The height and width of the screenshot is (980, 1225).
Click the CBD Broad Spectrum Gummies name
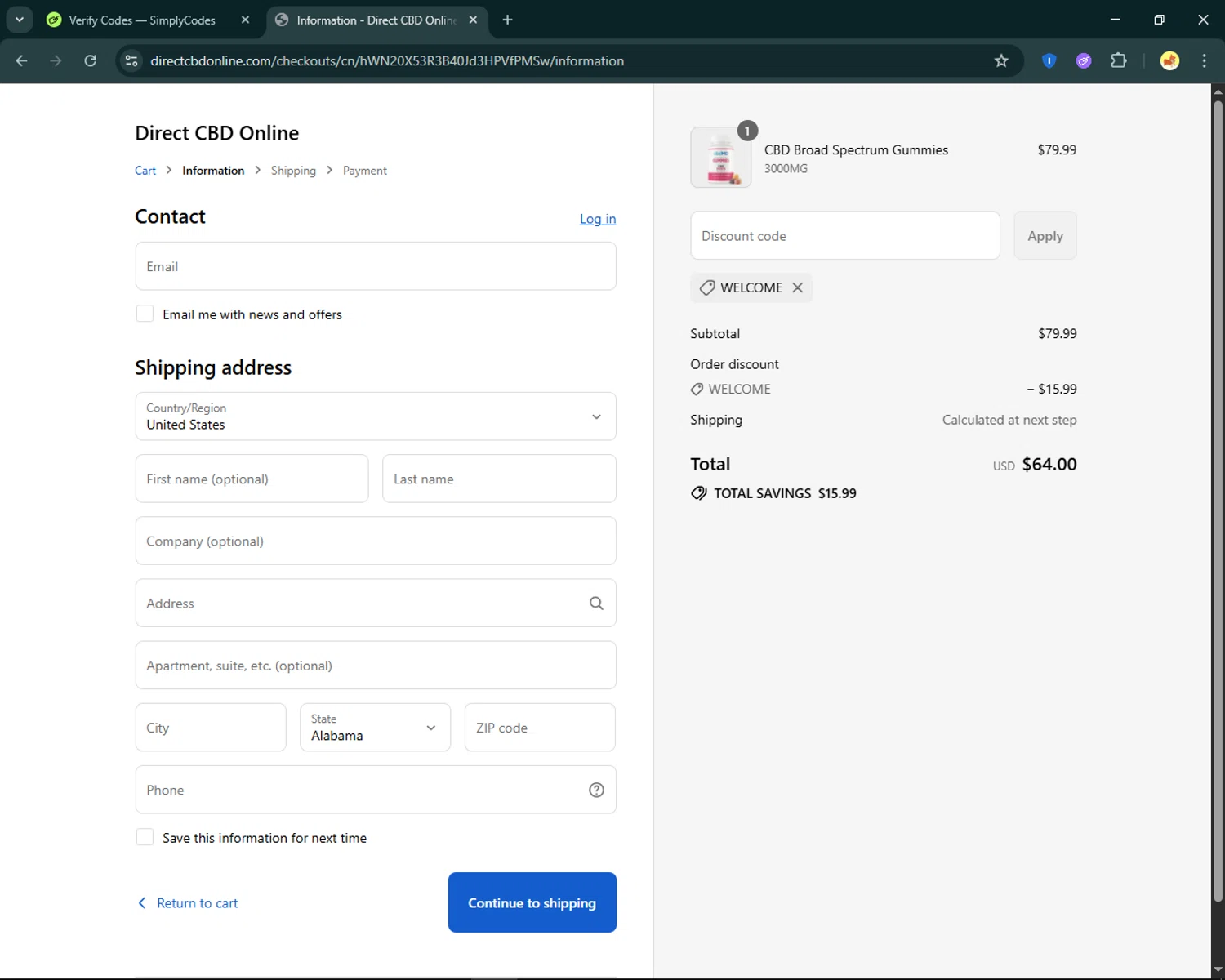(856, 150)
